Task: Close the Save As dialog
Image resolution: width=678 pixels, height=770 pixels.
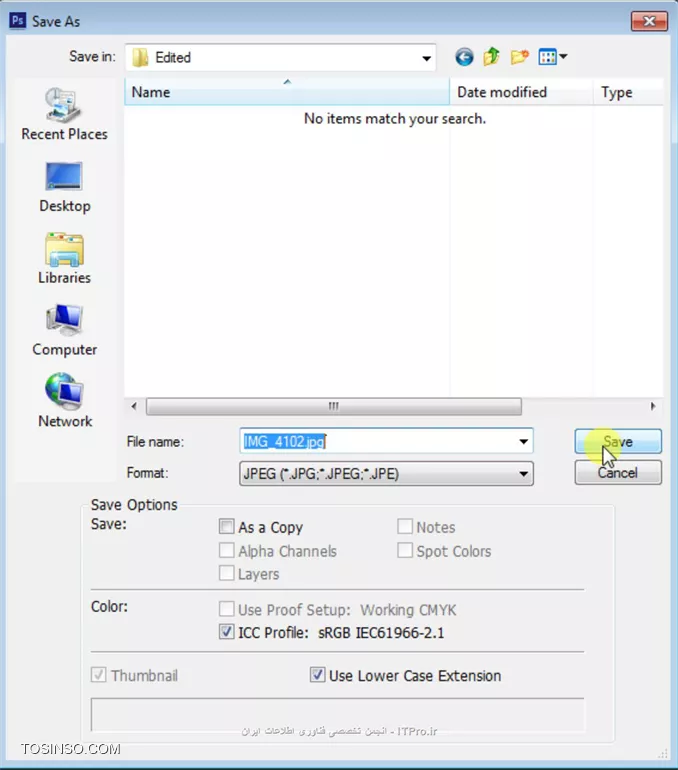Action: coord(649,21)
